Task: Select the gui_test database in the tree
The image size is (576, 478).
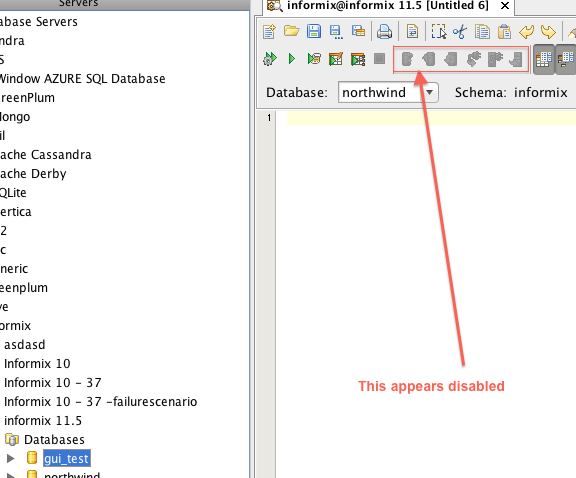Action: pyautogui.click(x=66, y=459)
